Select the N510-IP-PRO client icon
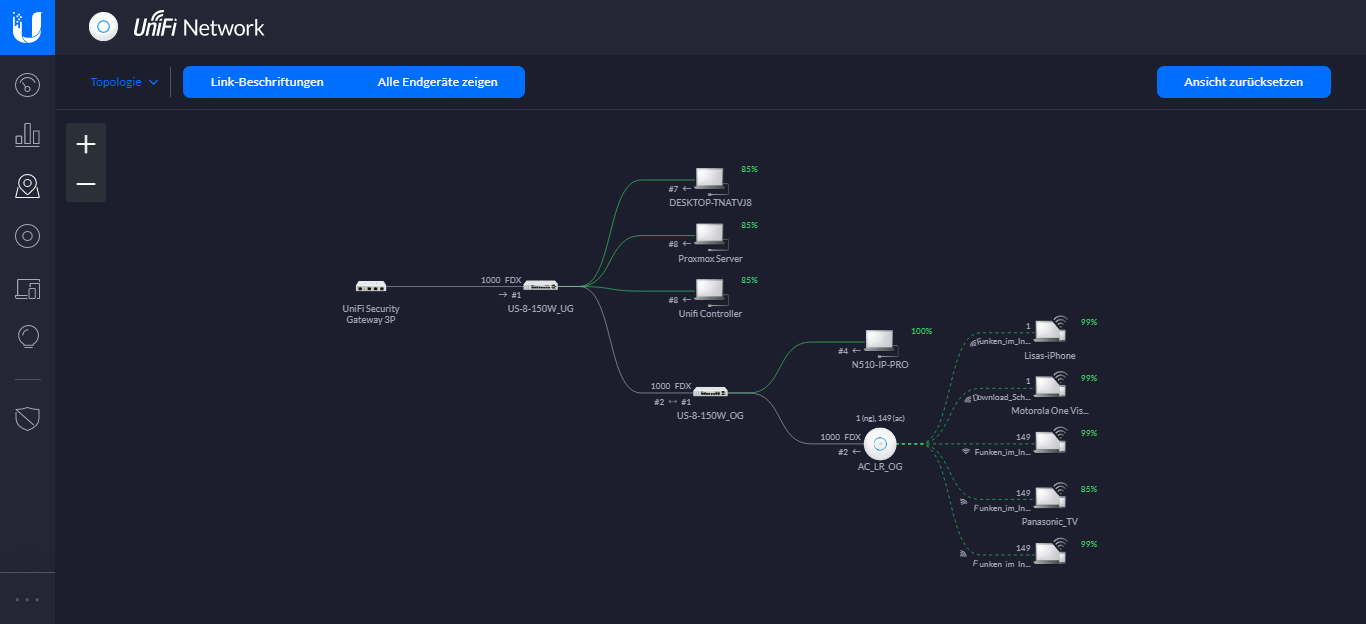 880,341
